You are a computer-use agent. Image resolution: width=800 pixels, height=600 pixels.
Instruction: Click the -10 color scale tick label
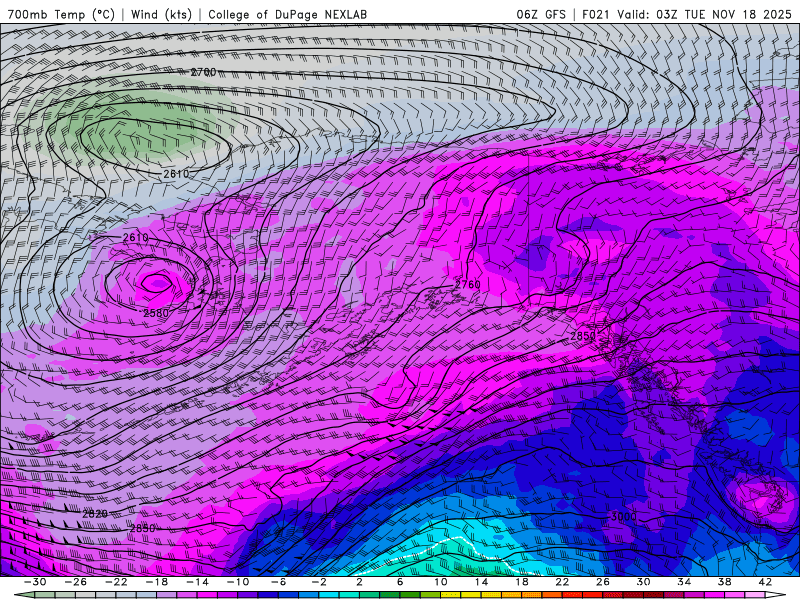238,582
